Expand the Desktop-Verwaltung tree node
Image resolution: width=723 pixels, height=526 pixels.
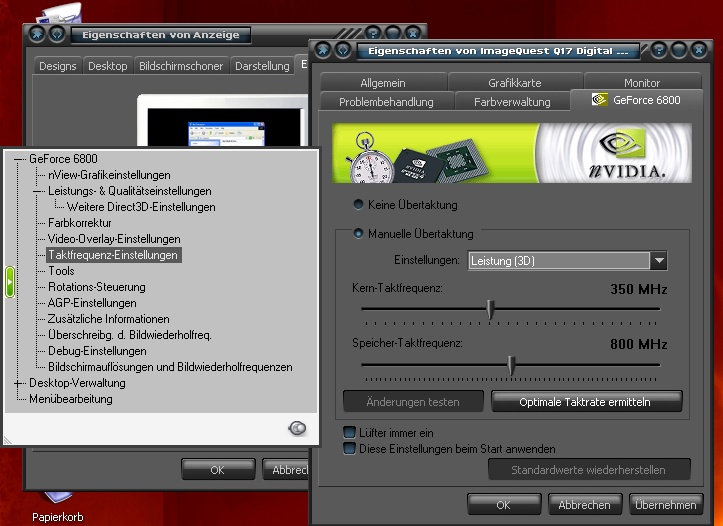click(x=18, y=383)
